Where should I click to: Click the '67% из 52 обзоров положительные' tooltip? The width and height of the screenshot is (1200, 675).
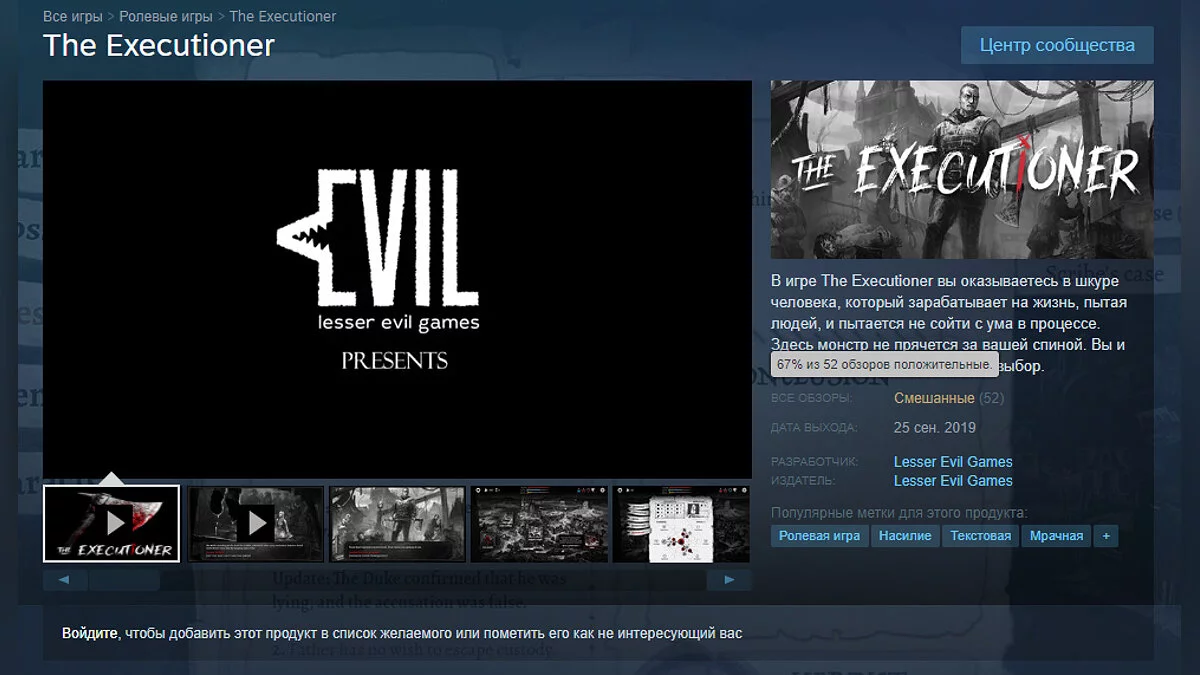coord(884,365)
